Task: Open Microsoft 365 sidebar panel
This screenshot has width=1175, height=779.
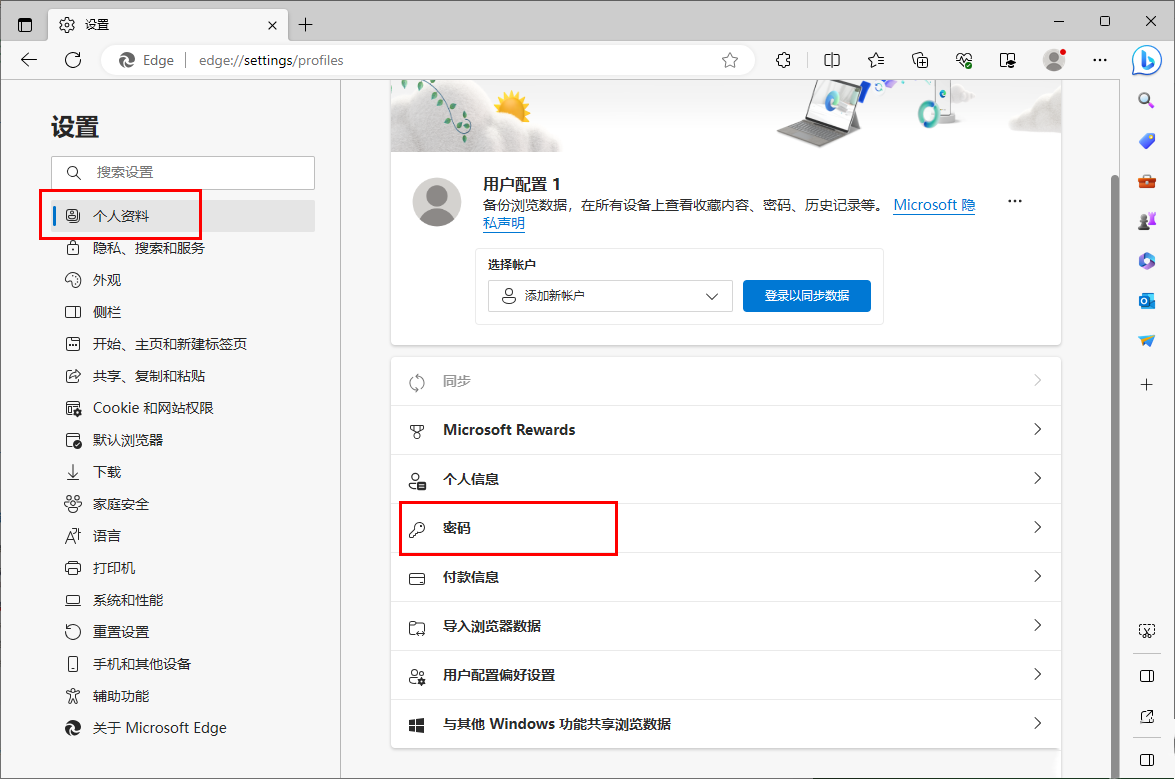Action: (x=1146, y=260)
